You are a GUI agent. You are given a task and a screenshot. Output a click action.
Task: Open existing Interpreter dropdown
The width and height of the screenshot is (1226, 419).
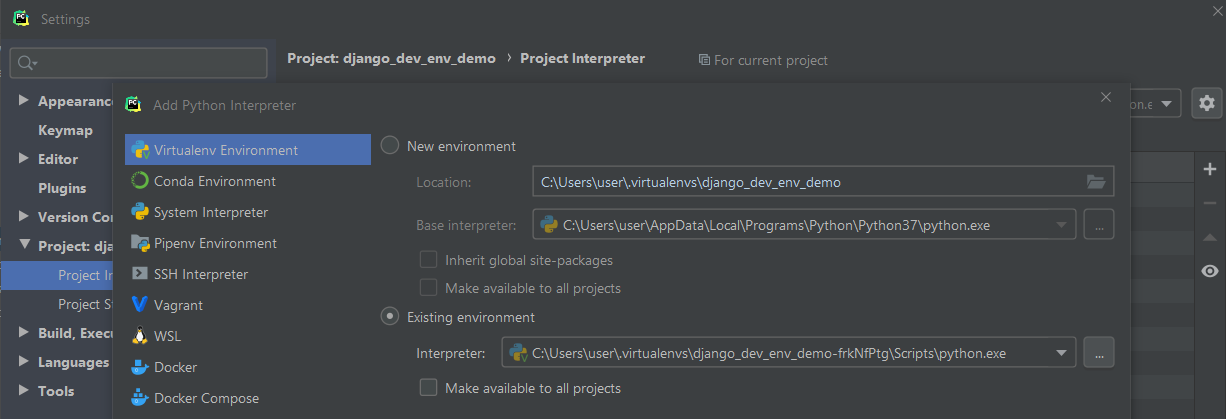pos(1062,353)
